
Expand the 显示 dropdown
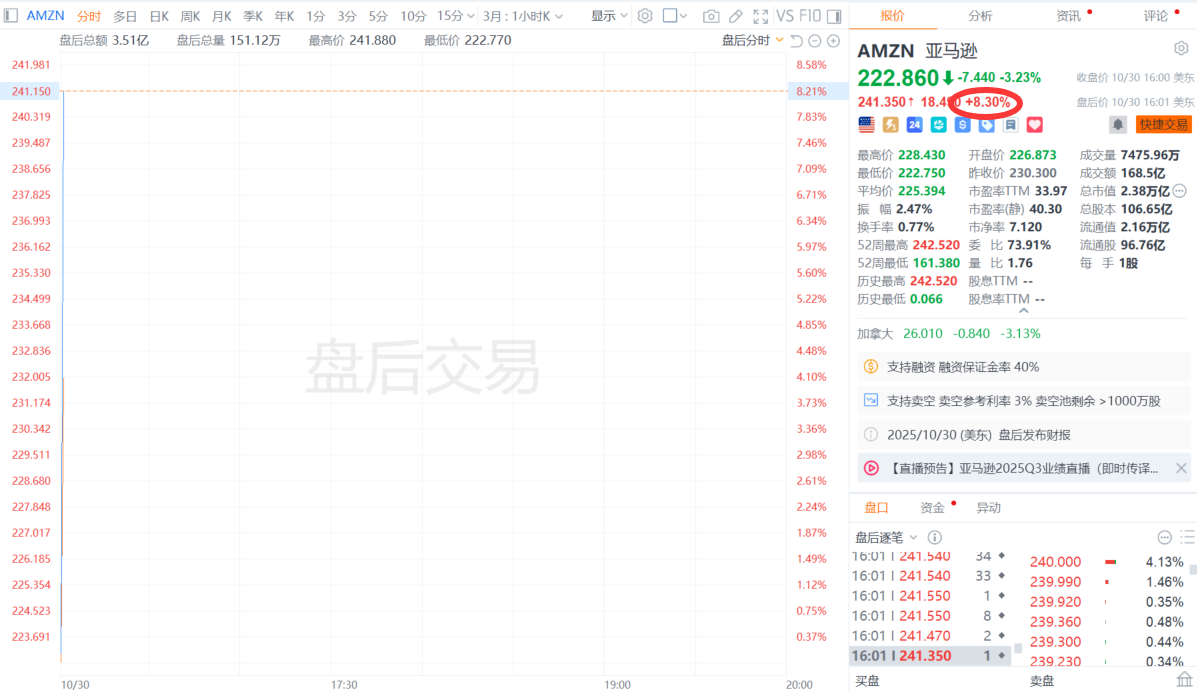pyautogui.click(x=609, y=16)
